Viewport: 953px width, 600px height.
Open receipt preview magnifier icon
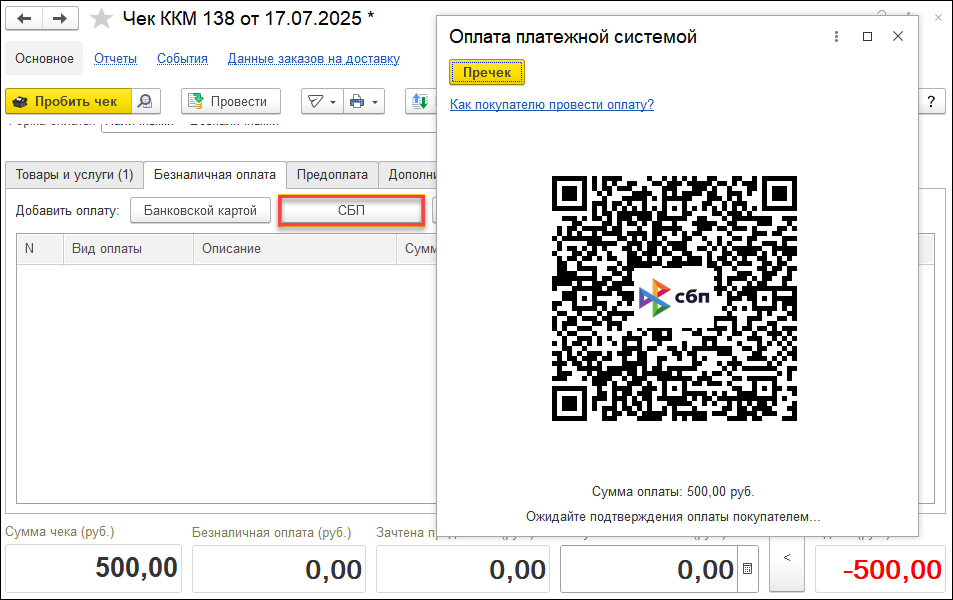pyautogui.click(x=146, y=102)
